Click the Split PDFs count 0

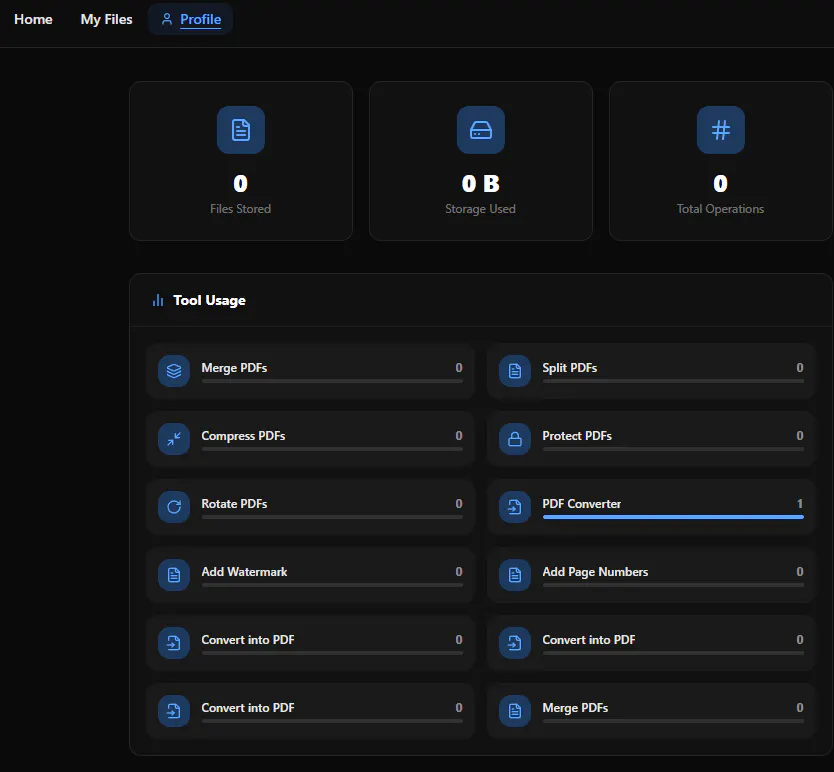[799, 368]
